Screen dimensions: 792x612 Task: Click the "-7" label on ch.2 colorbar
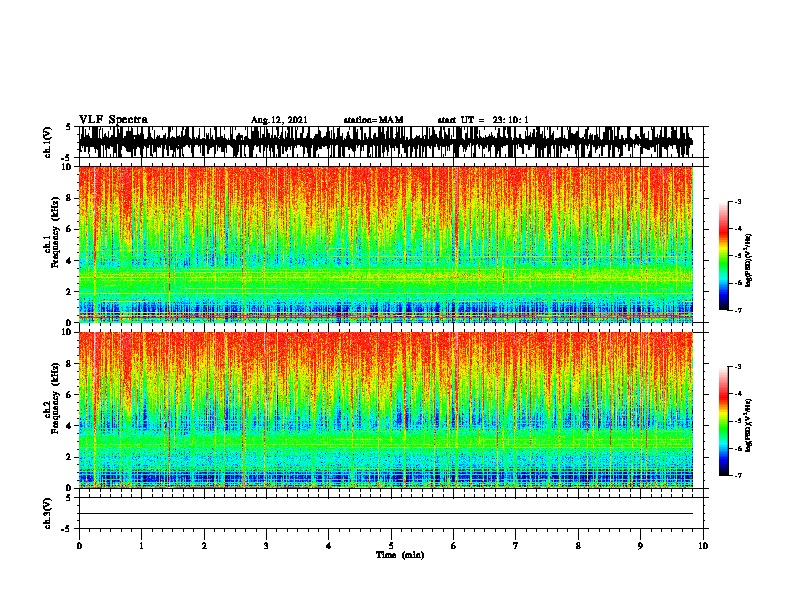point(738,475)
